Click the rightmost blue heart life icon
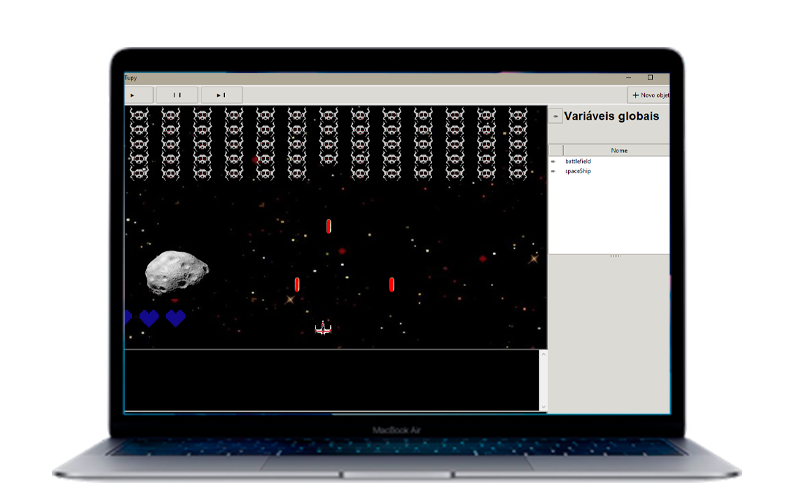The image size is (793, 491). (x=176, y=318)
